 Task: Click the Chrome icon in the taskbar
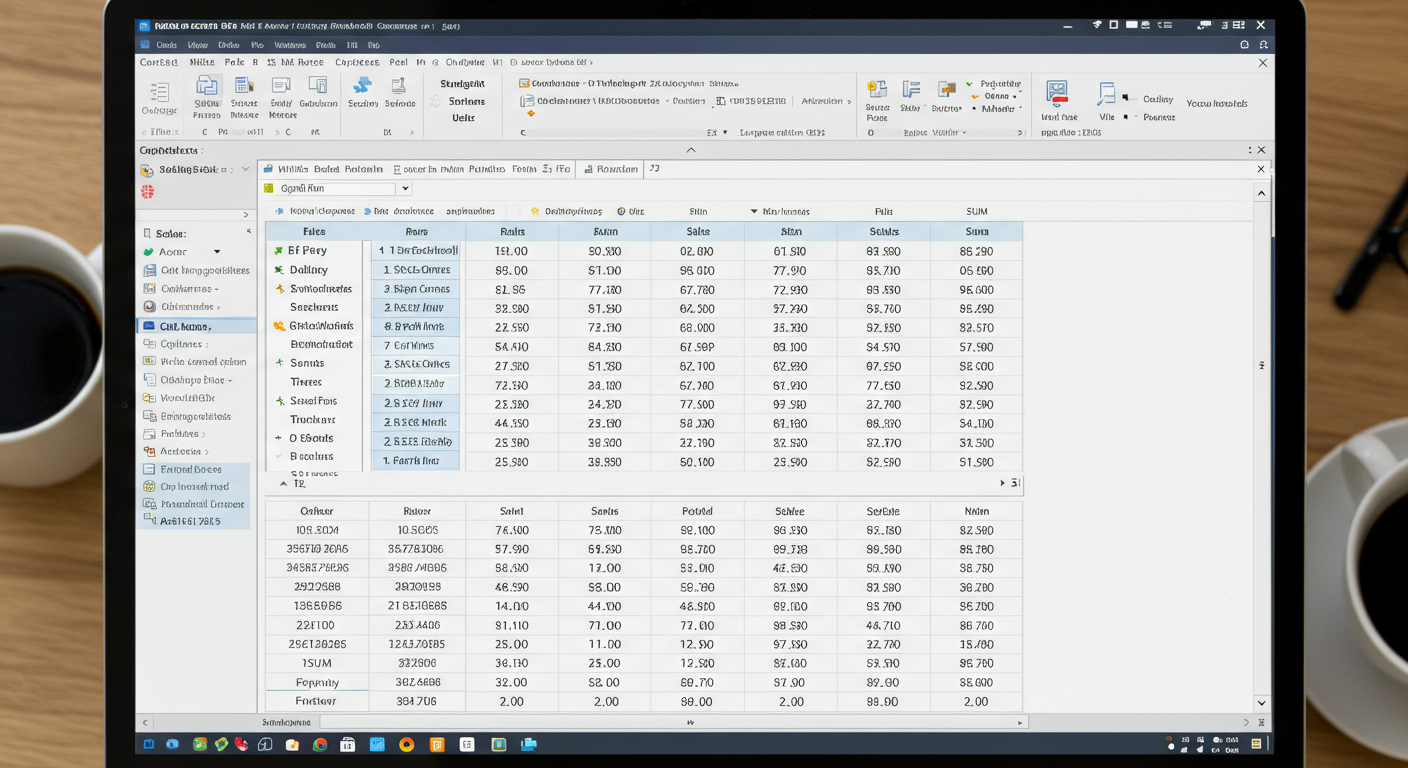(320, 745)
